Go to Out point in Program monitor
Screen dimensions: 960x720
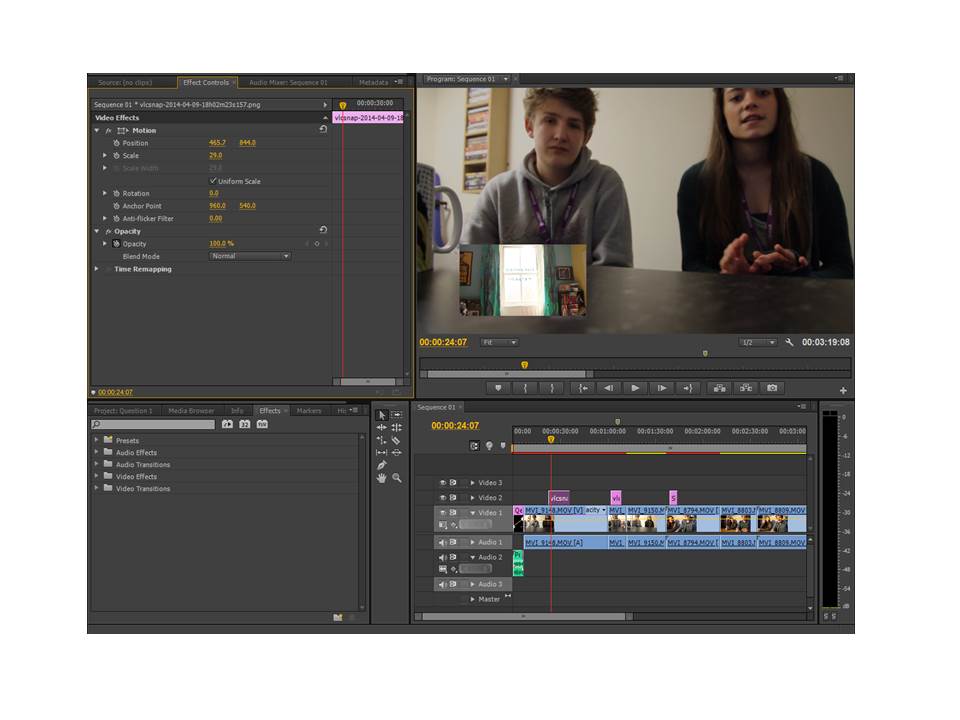coord(688,388)
